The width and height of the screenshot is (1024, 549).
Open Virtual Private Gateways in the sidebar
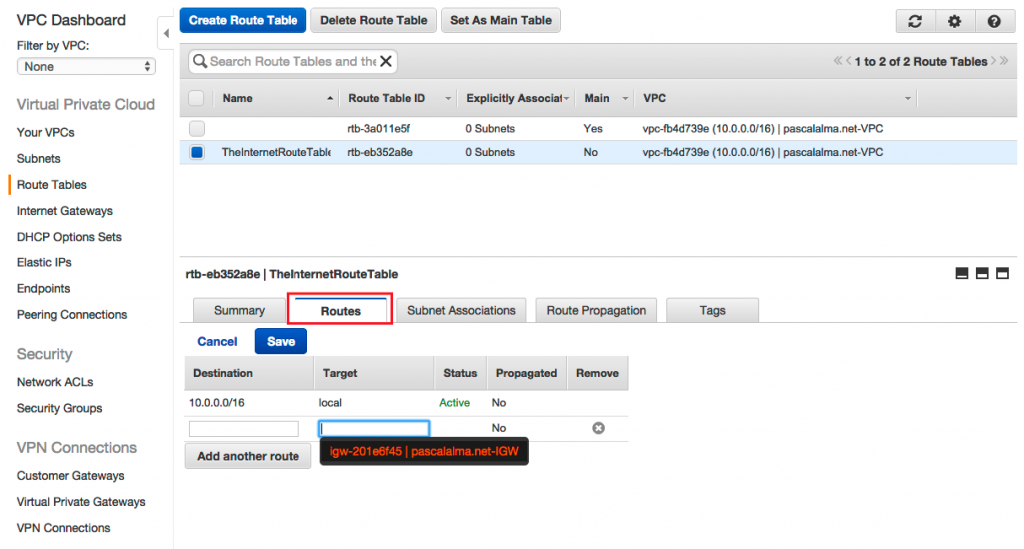[81, 502]
